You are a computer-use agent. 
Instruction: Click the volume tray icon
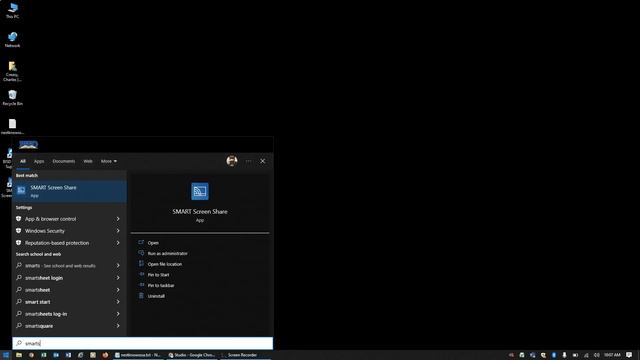(x=597, y=355)
